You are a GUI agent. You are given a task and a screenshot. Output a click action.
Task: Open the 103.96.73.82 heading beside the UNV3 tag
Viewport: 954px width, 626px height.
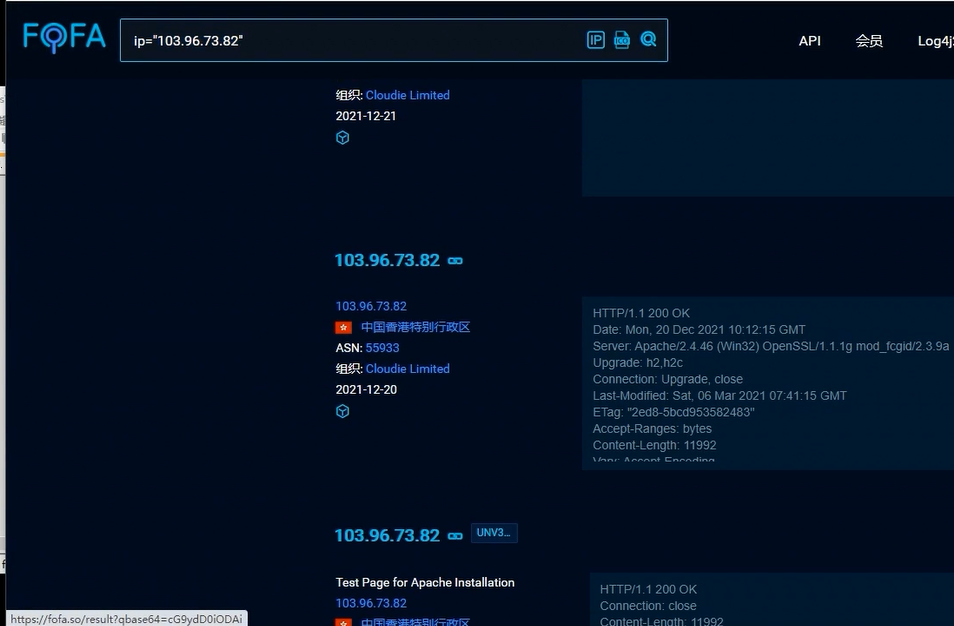[387, 535]
